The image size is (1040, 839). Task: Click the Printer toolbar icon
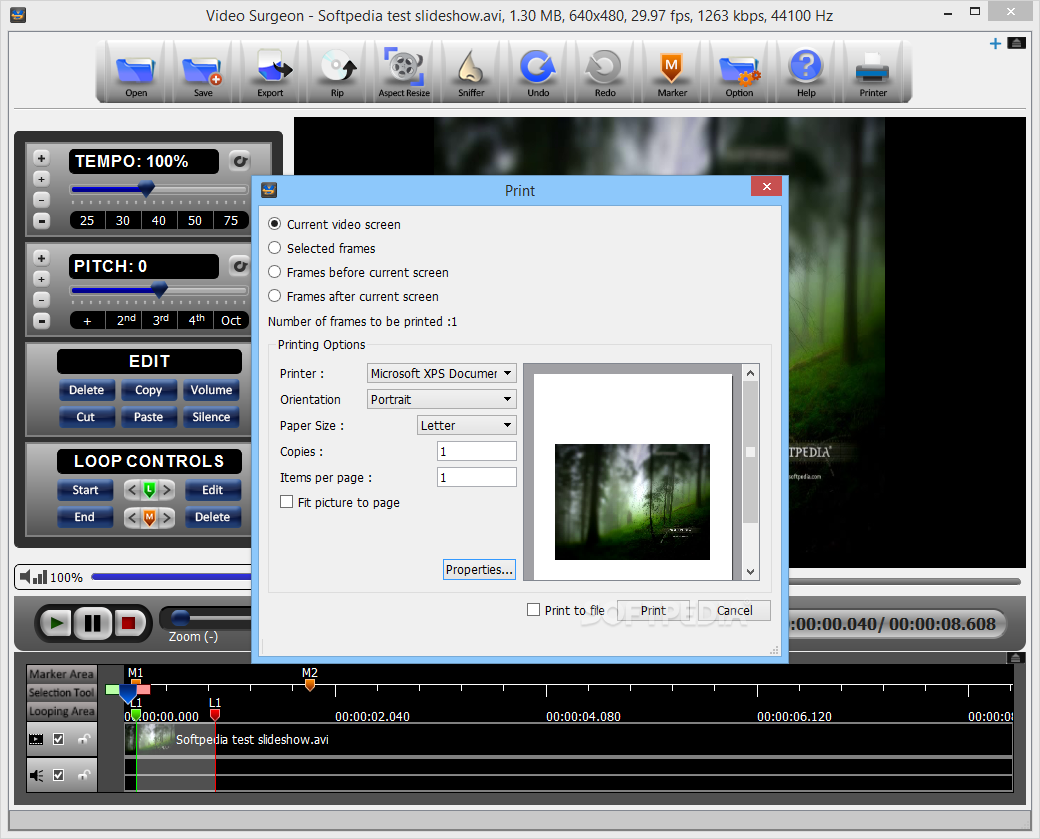873,73
